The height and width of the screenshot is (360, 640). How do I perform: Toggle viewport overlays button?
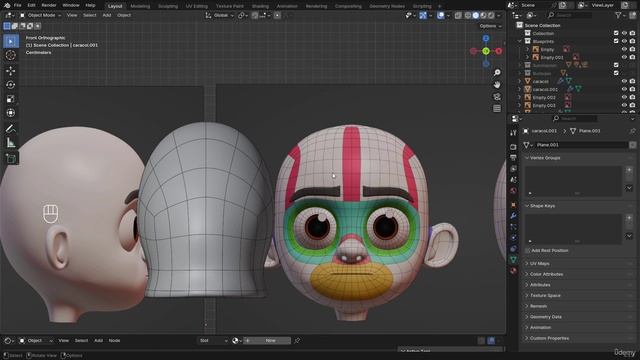coord(441,16)
